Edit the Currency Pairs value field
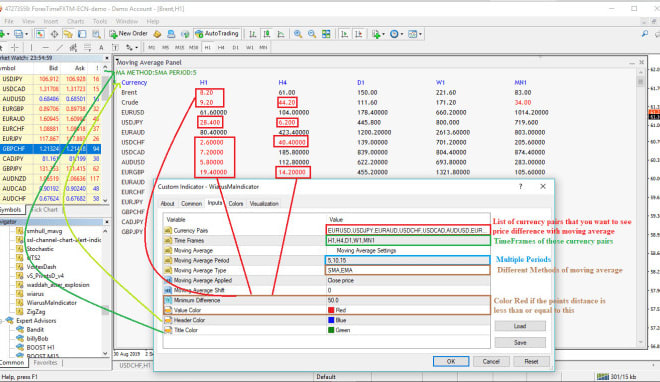660x382 pixels. pyautogui.click(x=408, y=231)
